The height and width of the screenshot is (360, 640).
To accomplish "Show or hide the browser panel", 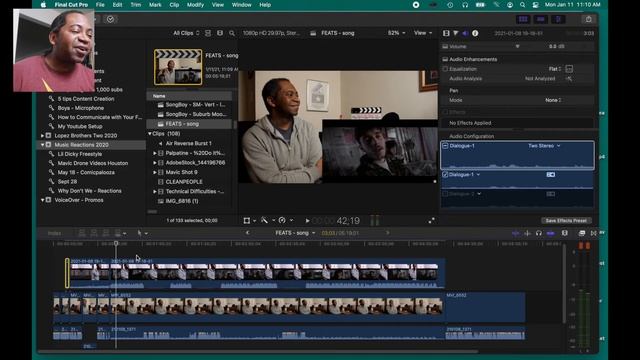I will pyautogui.click(x=523, y=19).
